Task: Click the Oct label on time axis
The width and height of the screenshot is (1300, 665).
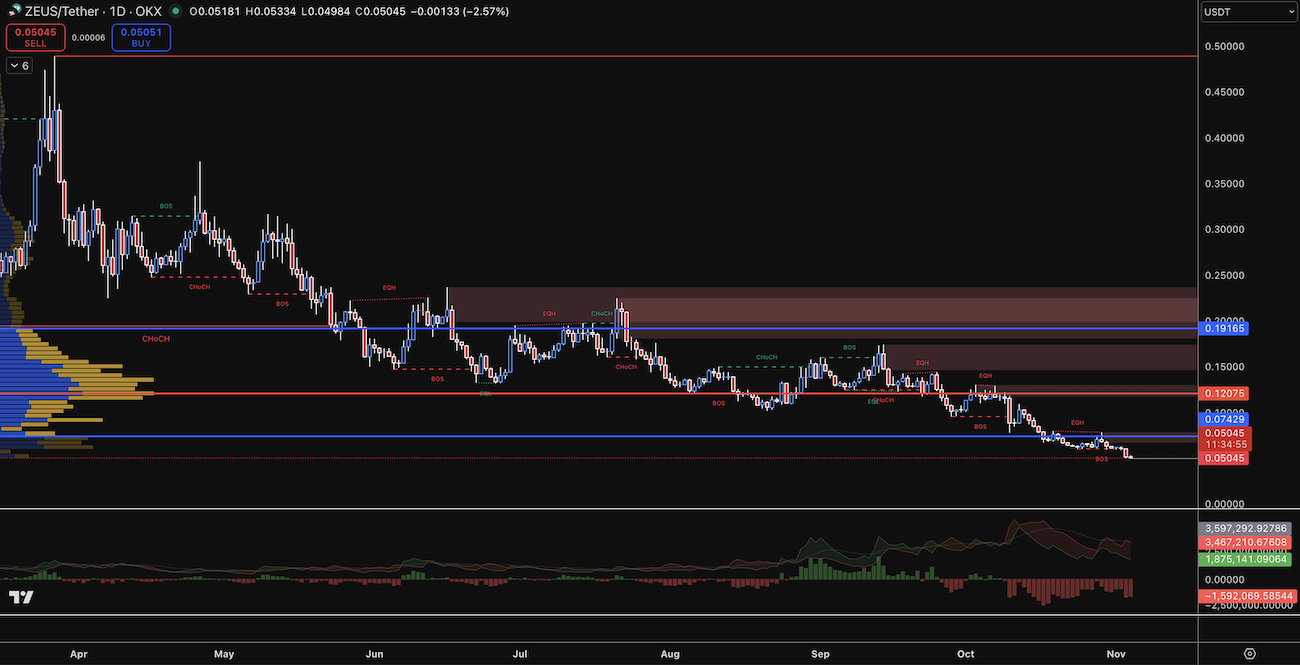Action: (965, 654)
